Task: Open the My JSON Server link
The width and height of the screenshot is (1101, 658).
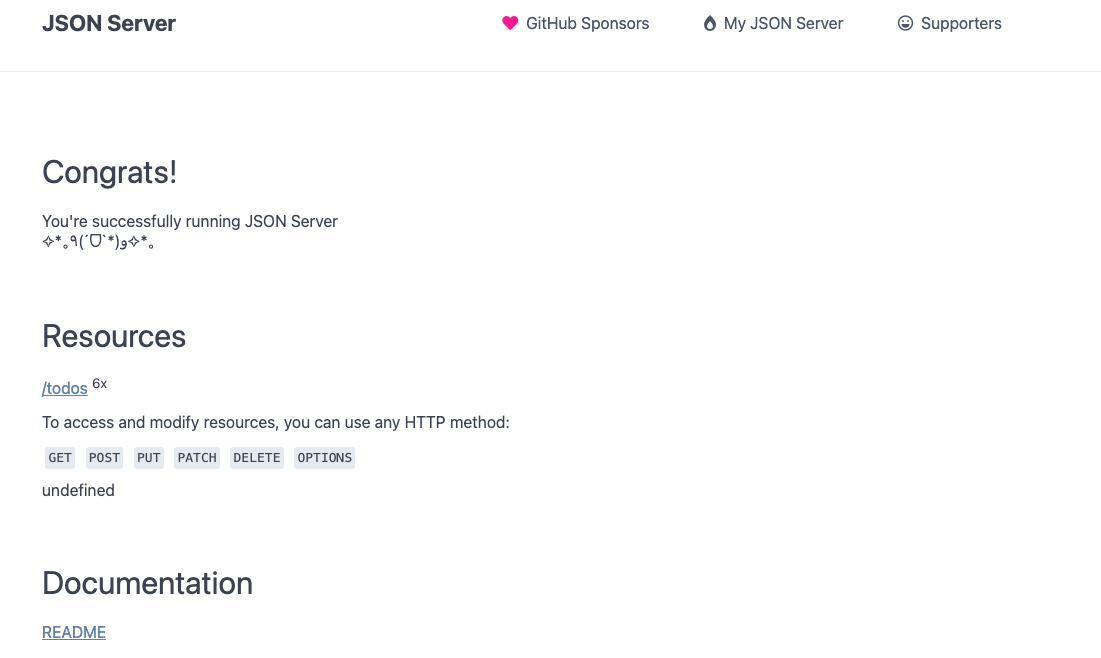Action: (773, 23)
